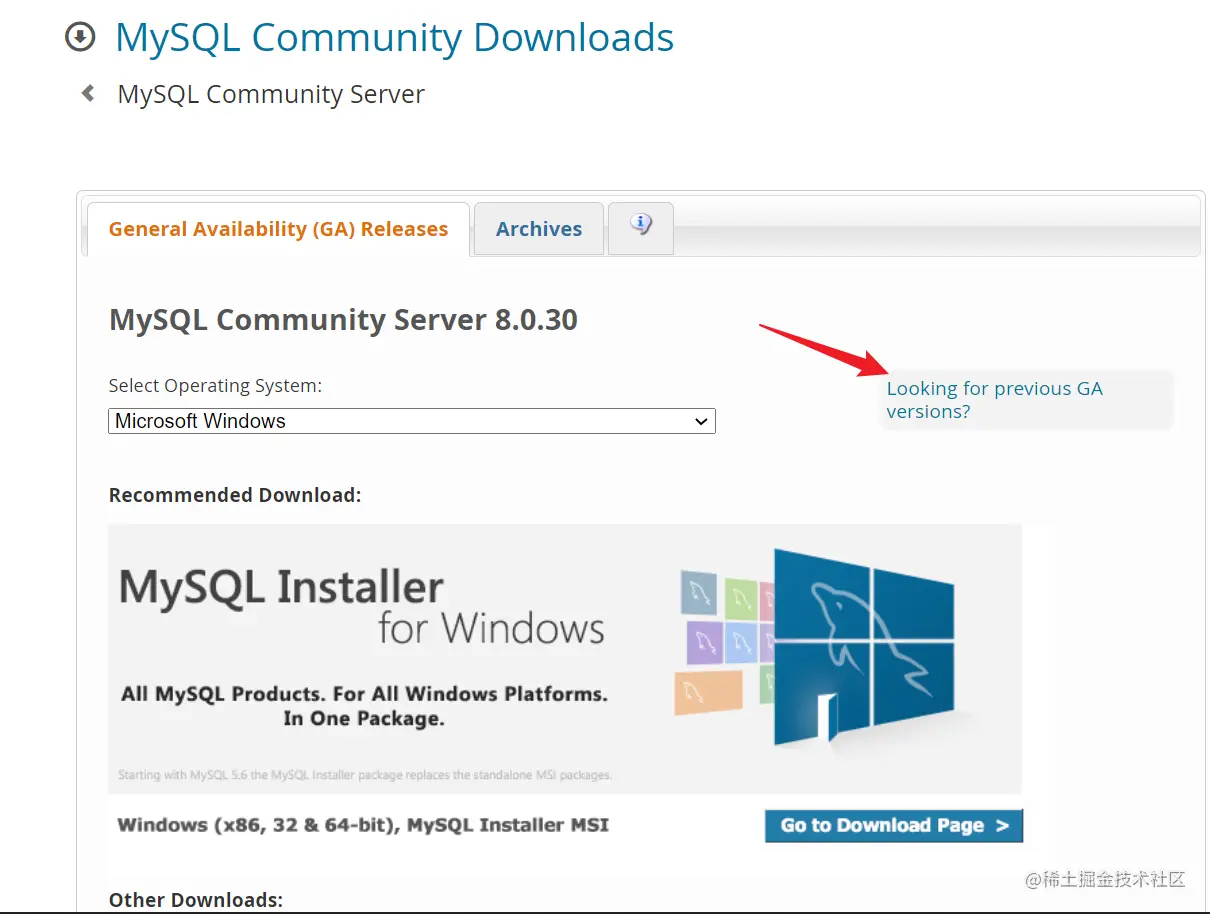Switch to the Archives tab
This screenshot has width=1210, height=914.
[538, 228]
